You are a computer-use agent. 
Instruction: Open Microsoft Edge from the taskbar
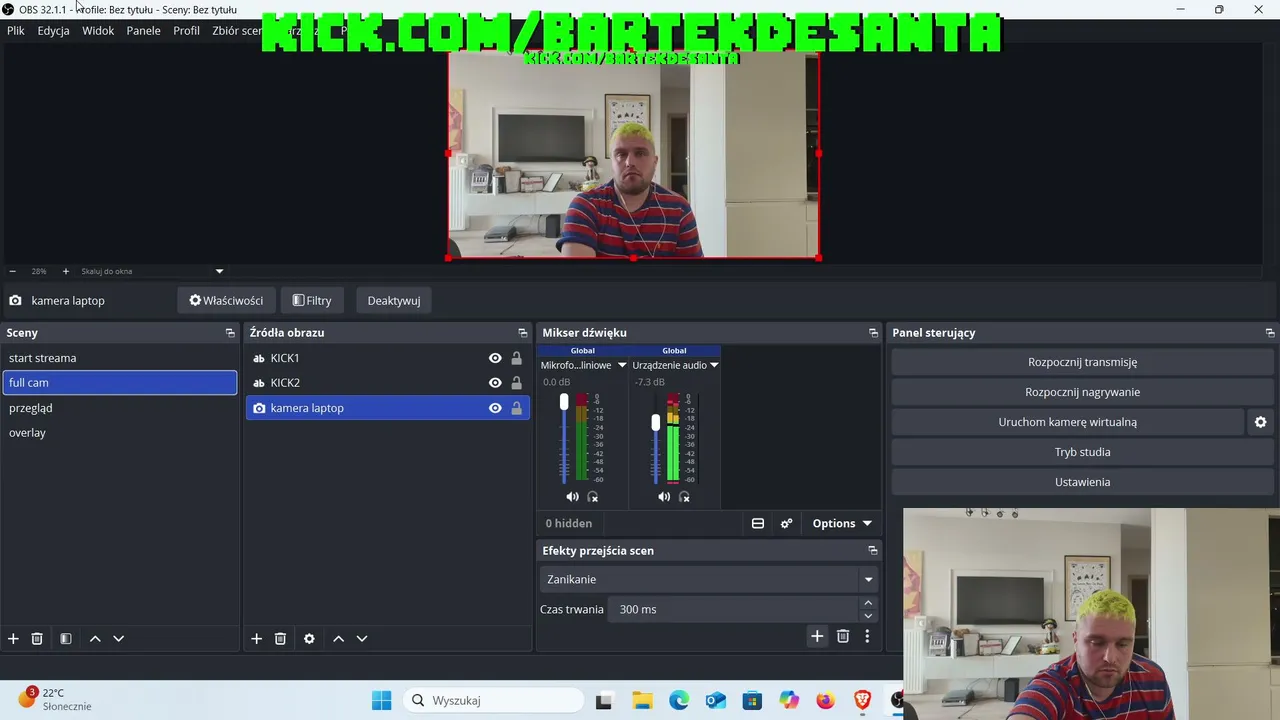679,700
